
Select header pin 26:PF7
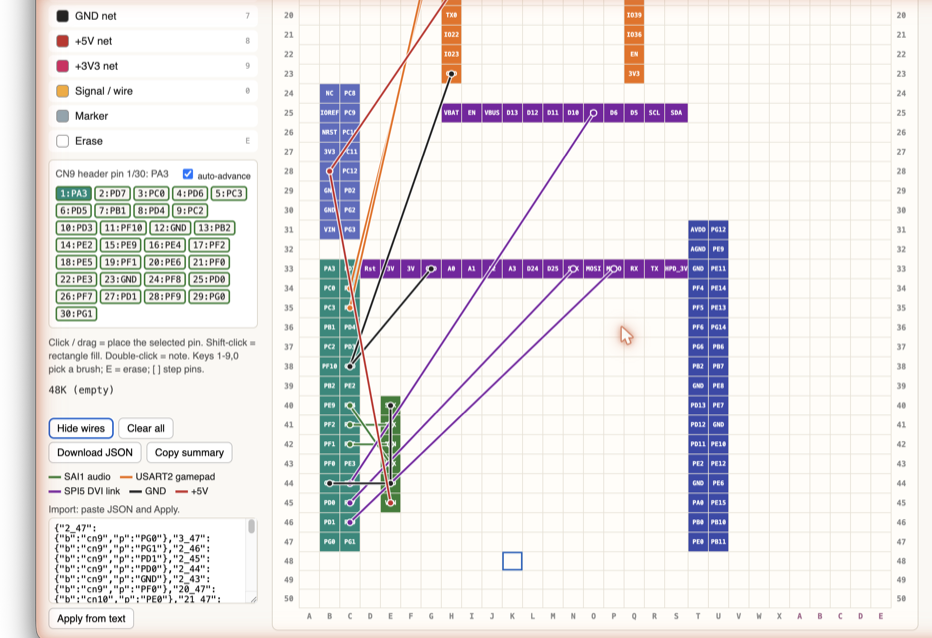[76, 297]
